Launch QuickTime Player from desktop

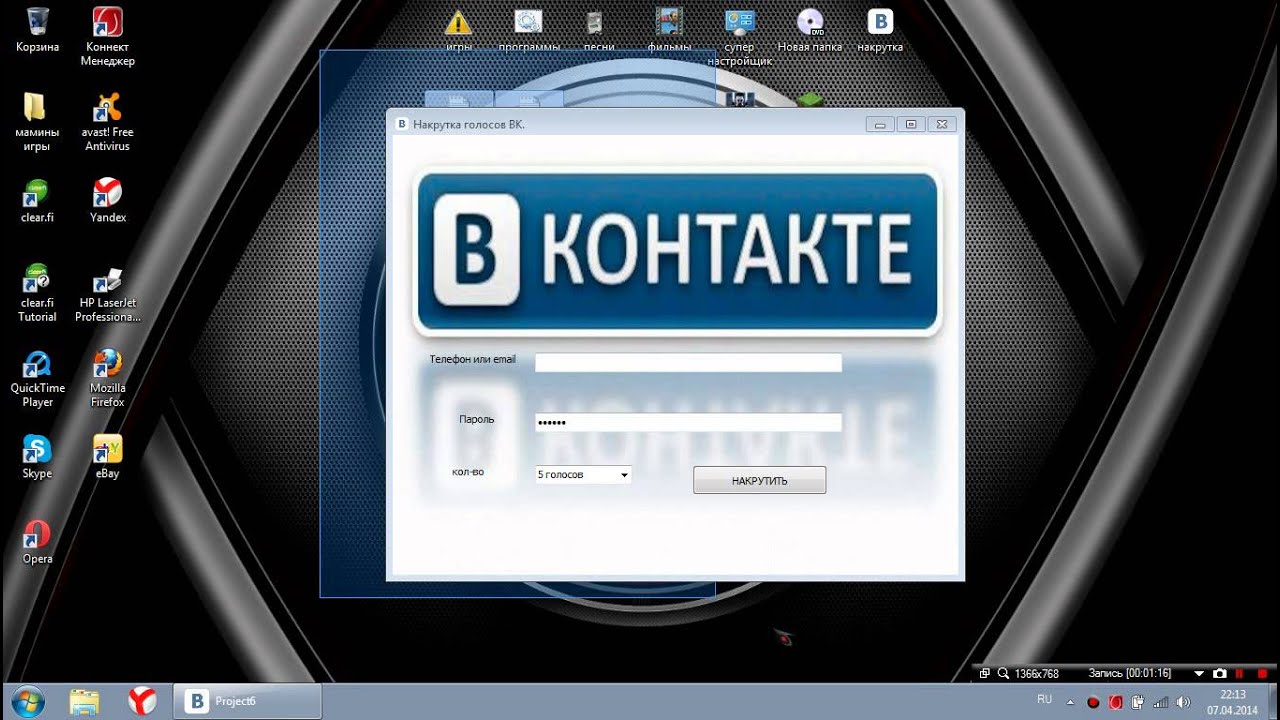(x=37, y=378)
